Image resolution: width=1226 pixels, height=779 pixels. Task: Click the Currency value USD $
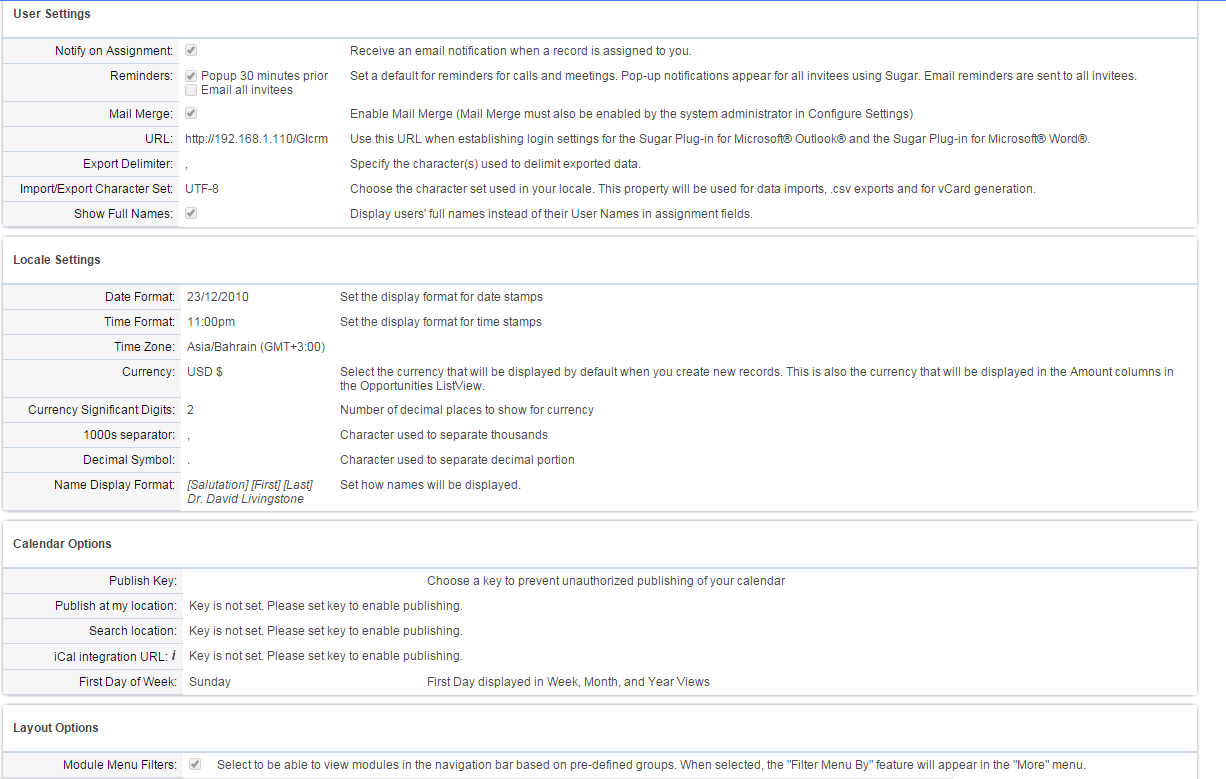pyautogui.click(x=205, y=372)
